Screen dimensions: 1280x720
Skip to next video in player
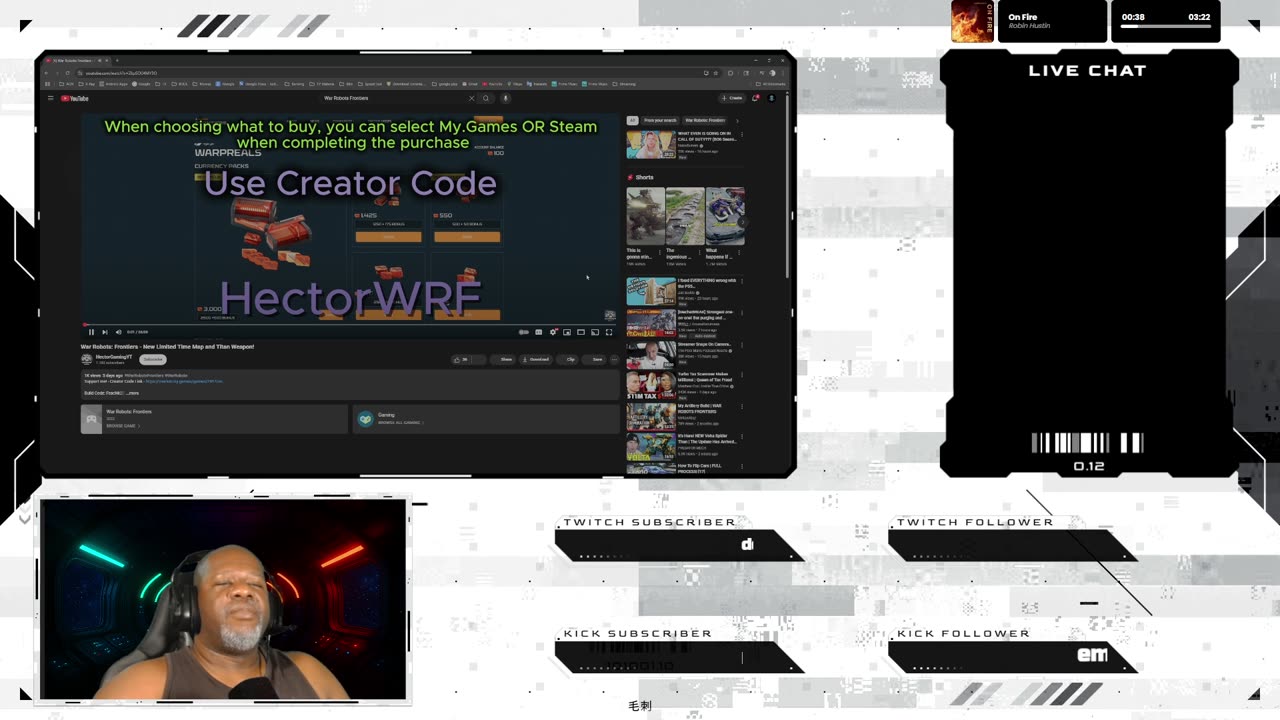click(x=105, y=331)
